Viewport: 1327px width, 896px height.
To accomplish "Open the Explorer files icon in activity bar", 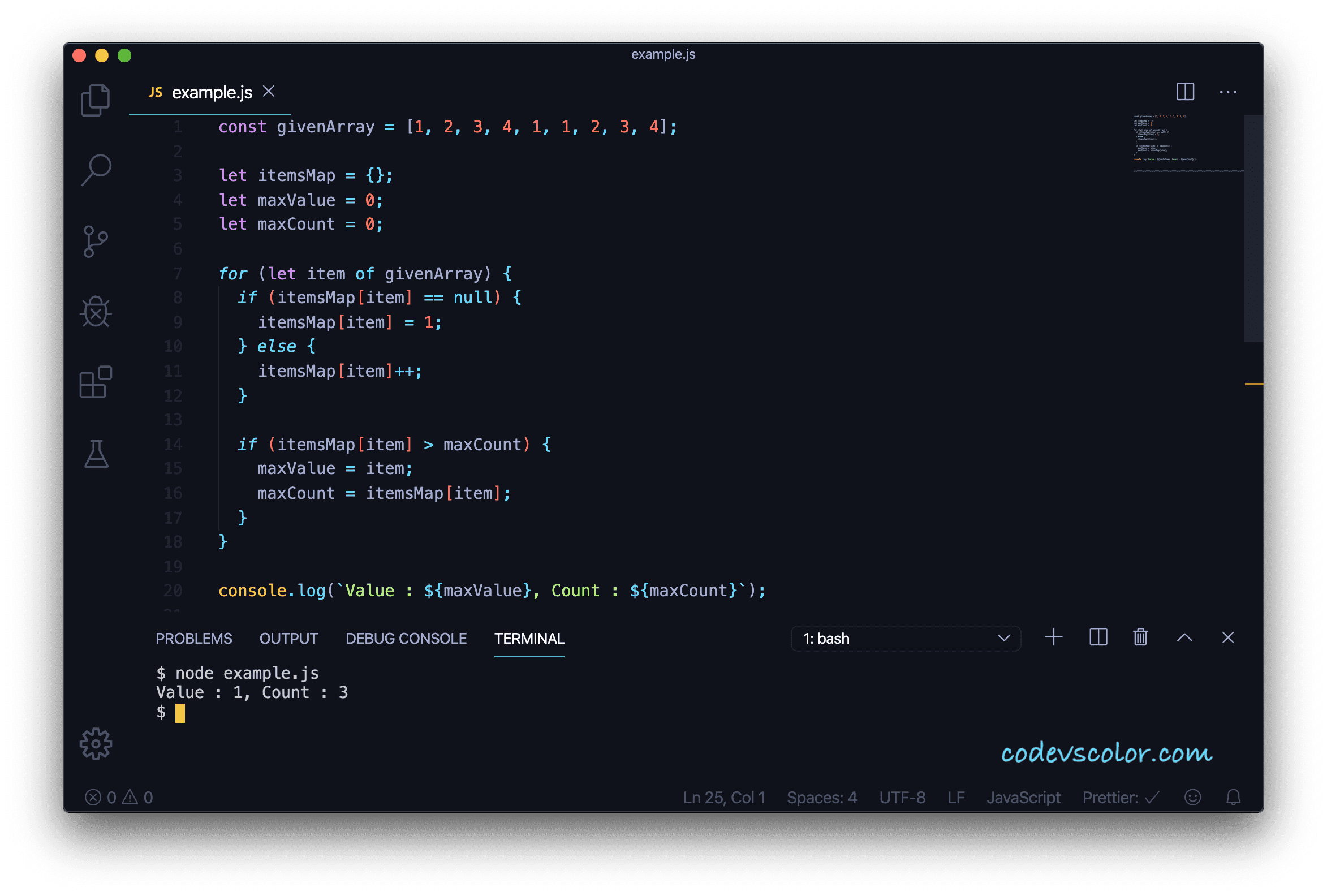I will (96, 100).
